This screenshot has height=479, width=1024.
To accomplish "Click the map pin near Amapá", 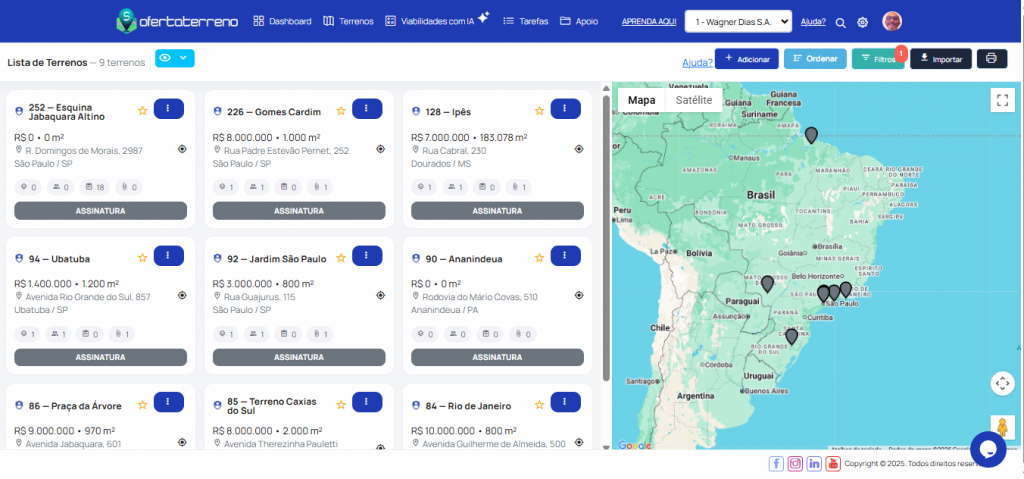I will pos(811,135).
